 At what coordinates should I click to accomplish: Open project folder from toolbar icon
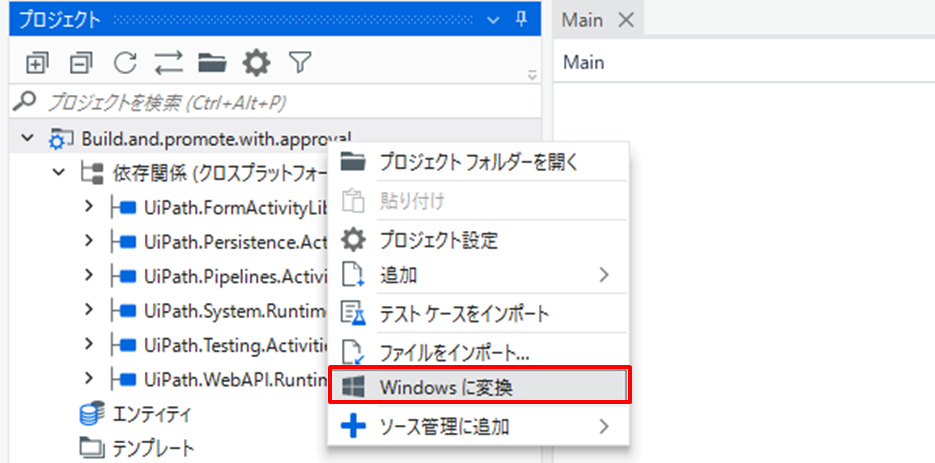(x=212, y=63)
